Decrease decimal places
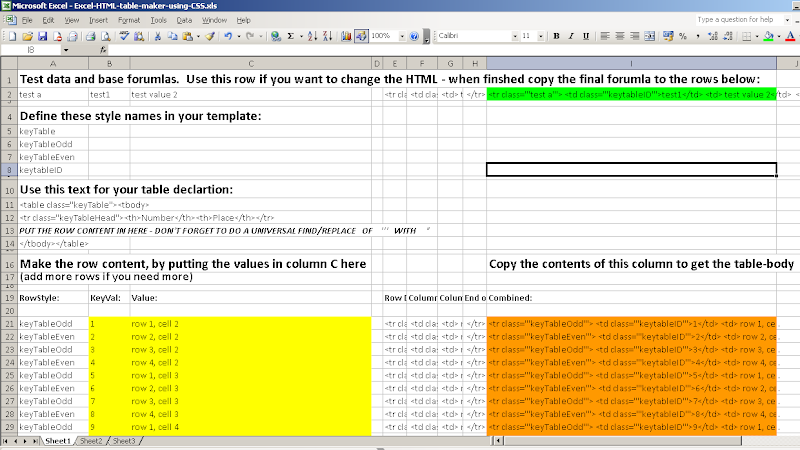This screenshot has width=800, height=450. (x=728, y=36)
